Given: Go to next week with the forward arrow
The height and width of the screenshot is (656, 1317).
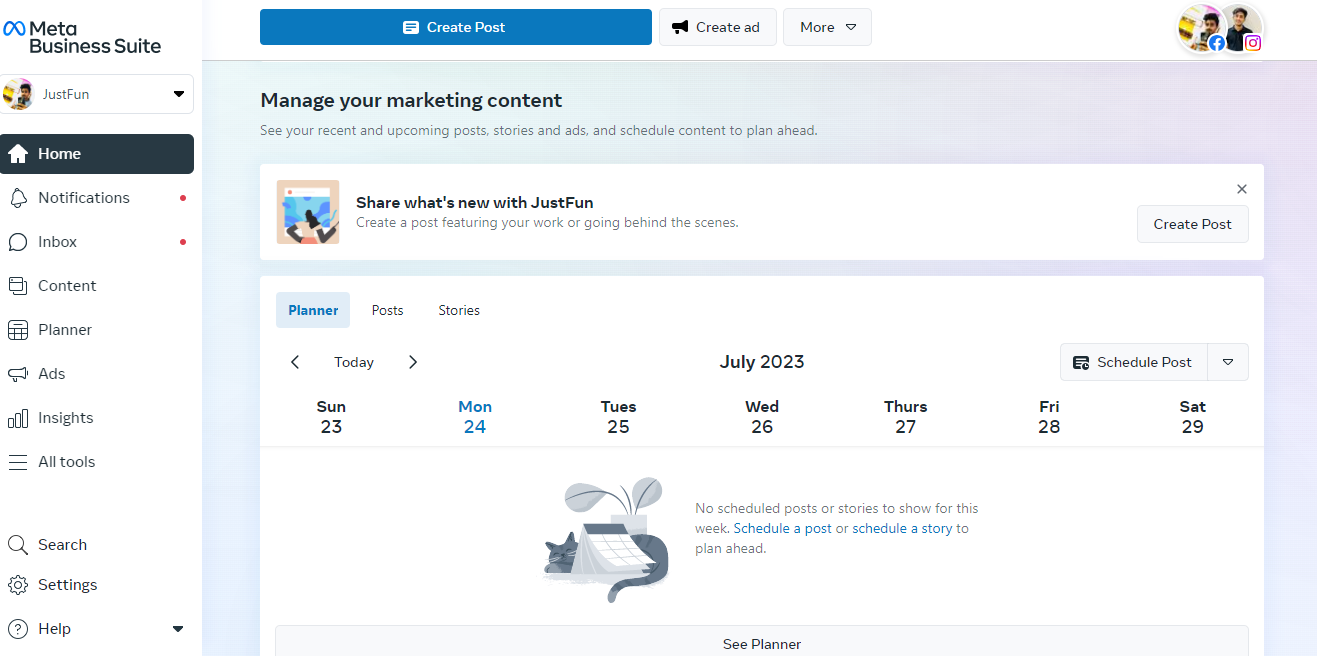Looking at the screenshot, I should click(413, 362).
